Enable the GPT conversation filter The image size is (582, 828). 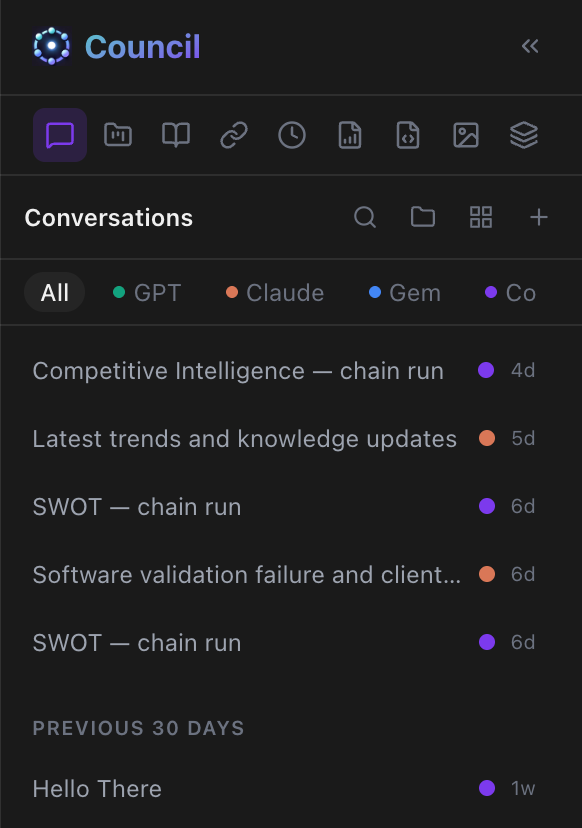pyautogui.click(x=146, y=292)
